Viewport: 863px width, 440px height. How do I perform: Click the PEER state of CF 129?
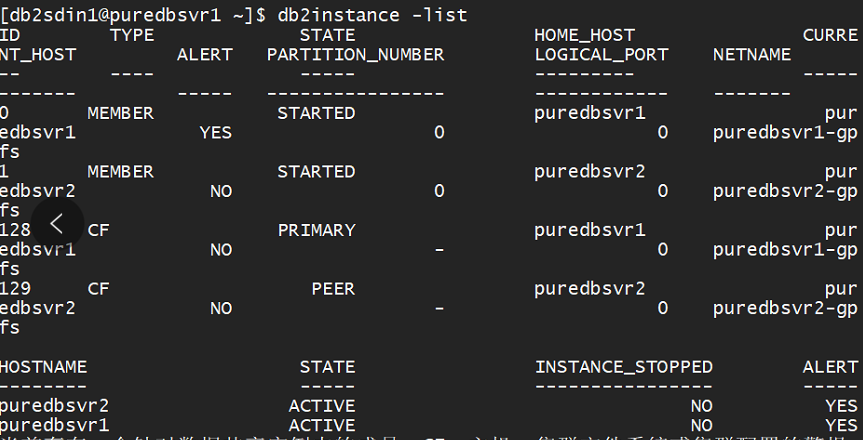tap(332, 288)
